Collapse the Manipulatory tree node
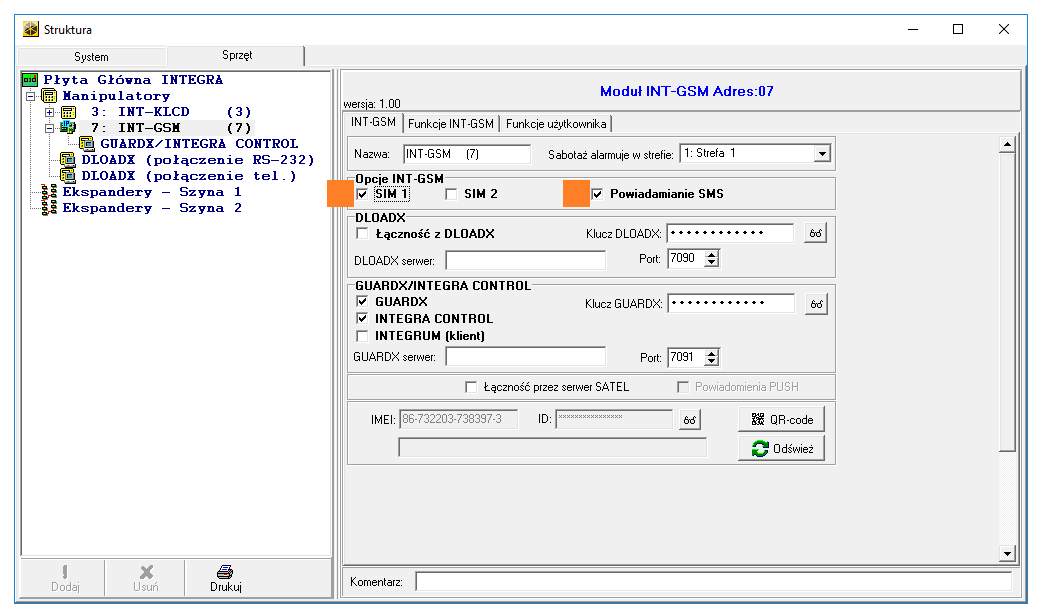This screenshot has width=1045, height=611. [x=30, y=96]
